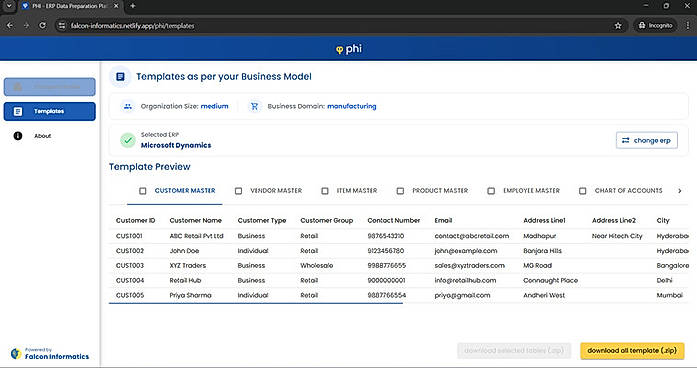
Task: Switch to the Item Master tab
Action: click(357, 191)
